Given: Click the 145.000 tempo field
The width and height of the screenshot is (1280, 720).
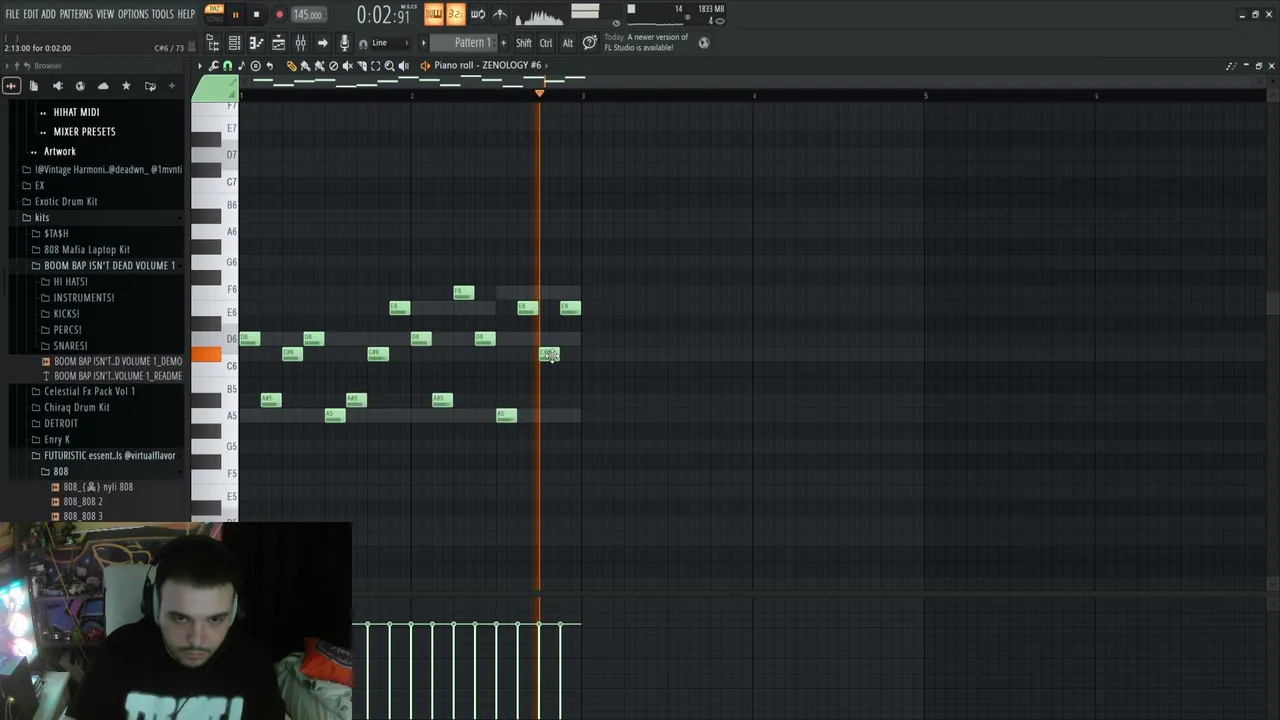Looking at the screenshot, I should [x=308, y=15].
